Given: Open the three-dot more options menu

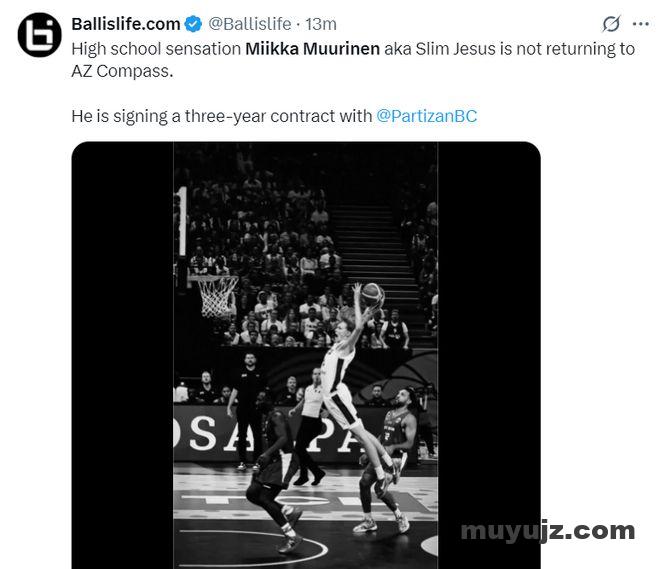Looking at the screenshot, I should point(641,24).
